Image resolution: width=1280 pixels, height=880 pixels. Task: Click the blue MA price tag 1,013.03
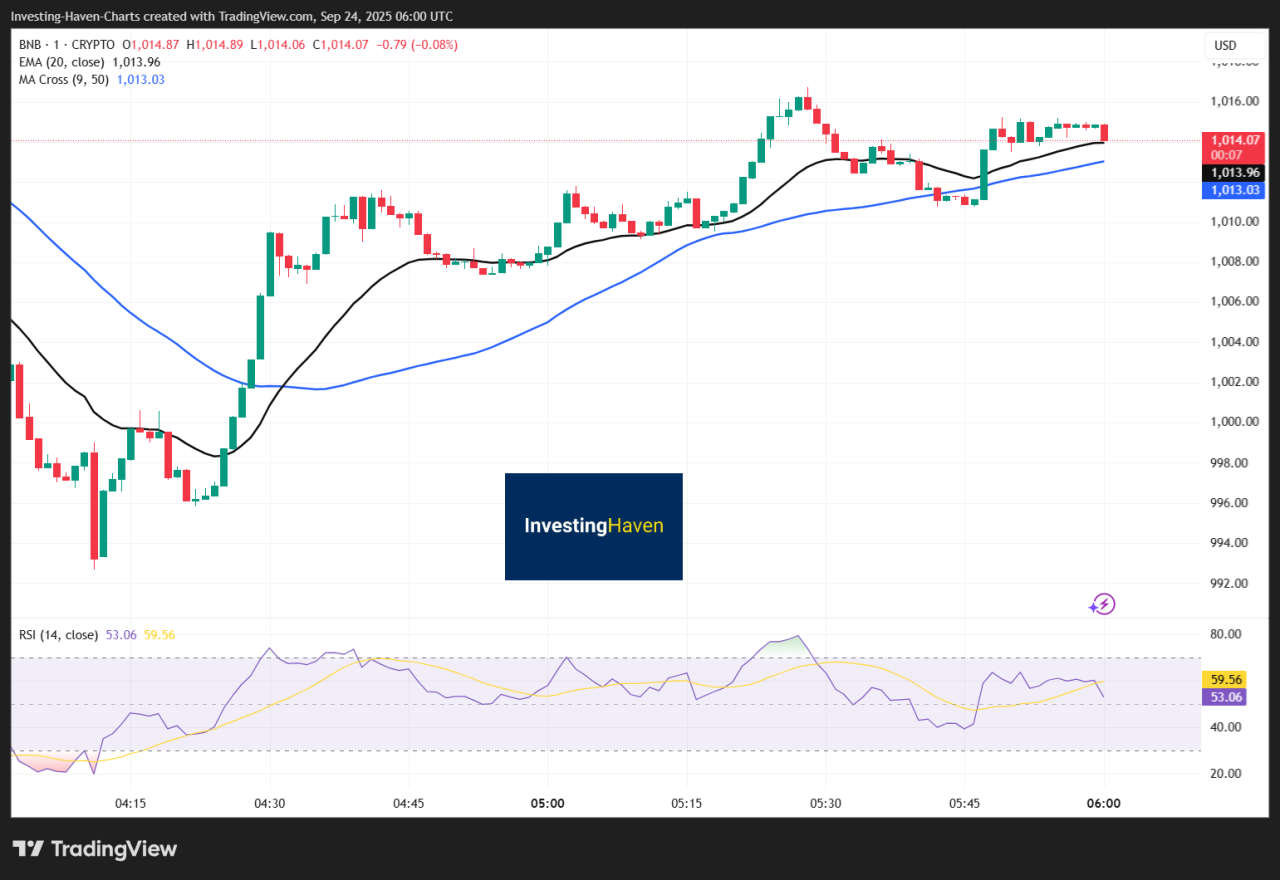click(1237, 190)
